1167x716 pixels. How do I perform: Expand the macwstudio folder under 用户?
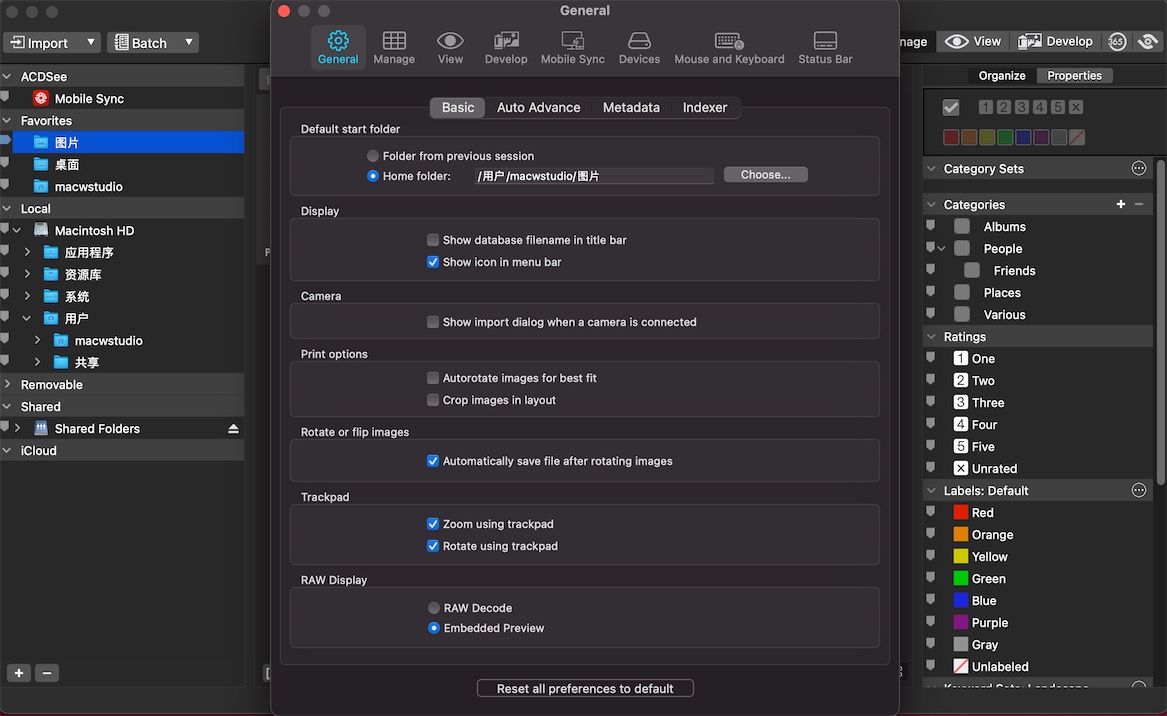pos(37,340)
